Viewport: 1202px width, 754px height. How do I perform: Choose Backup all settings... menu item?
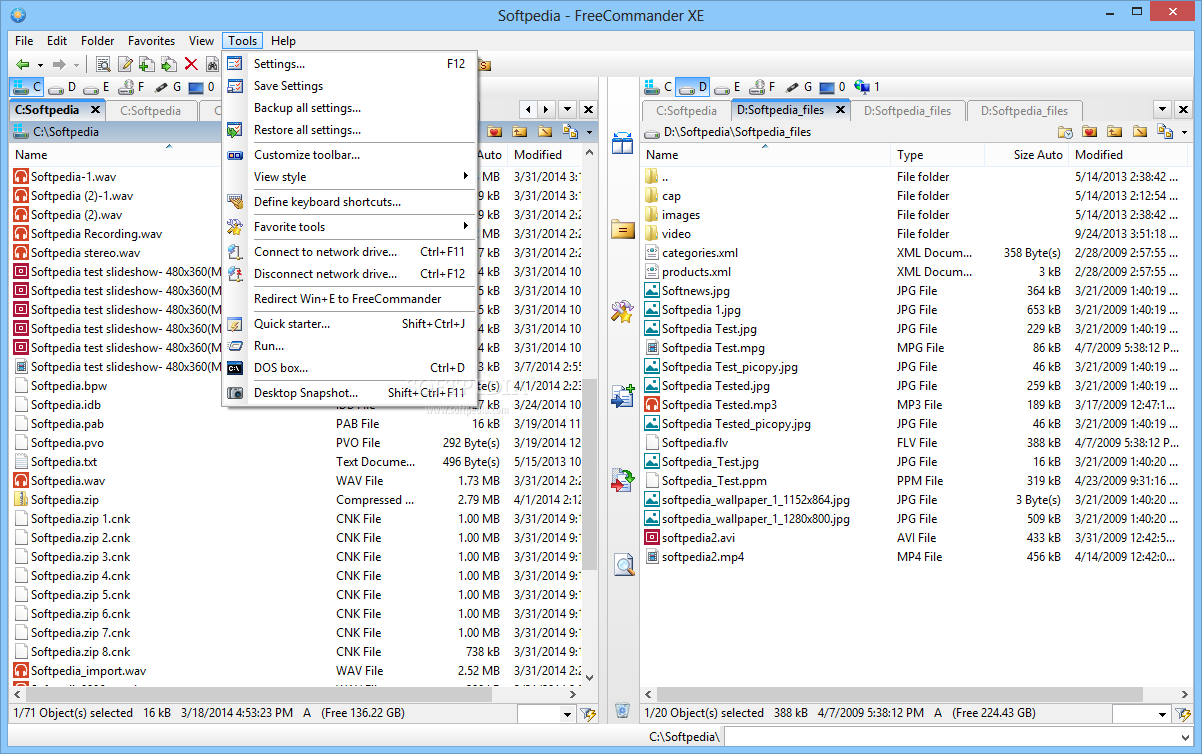tap(347, 108)
